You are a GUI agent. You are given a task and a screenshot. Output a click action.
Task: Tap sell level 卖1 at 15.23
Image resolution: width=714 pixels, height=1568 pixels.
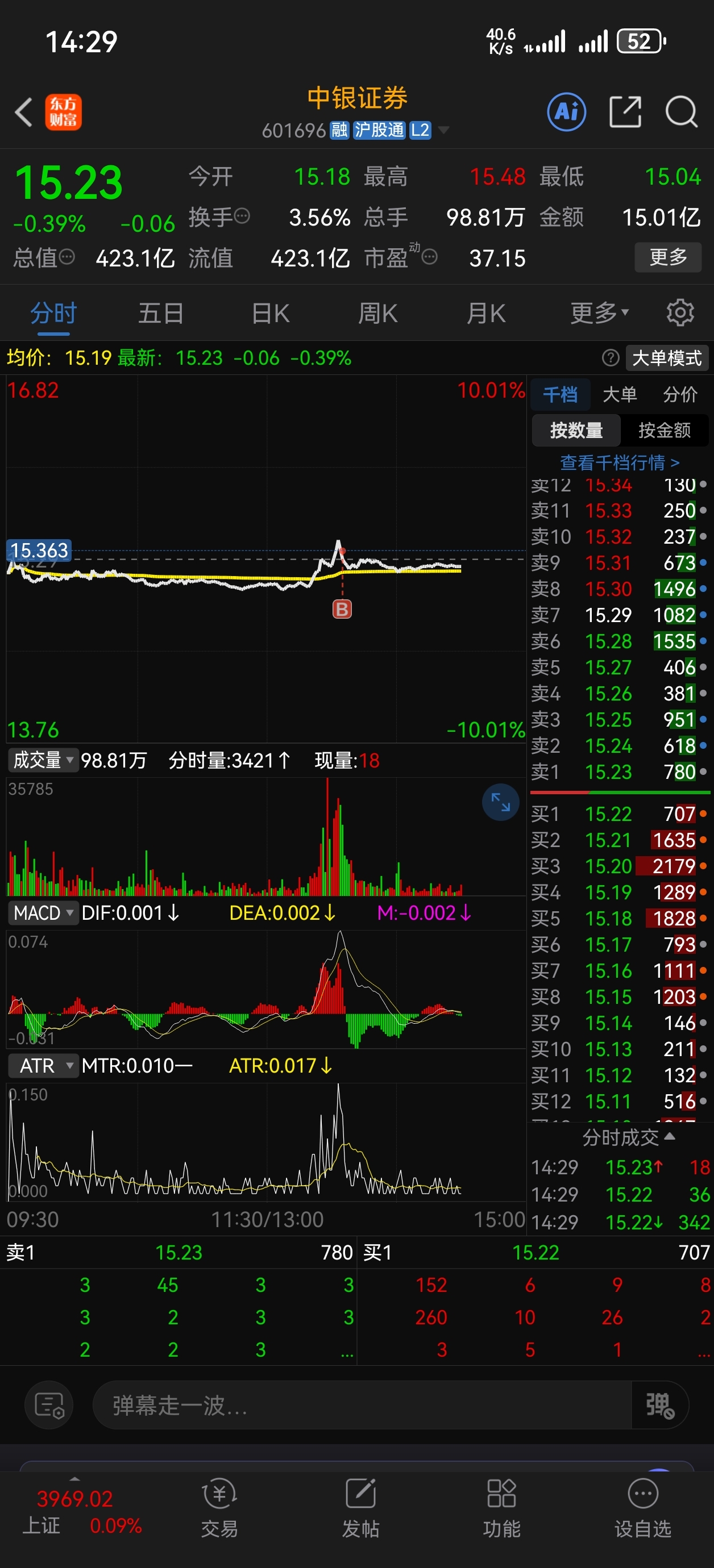pyautogui.click(x=619, y=772)
